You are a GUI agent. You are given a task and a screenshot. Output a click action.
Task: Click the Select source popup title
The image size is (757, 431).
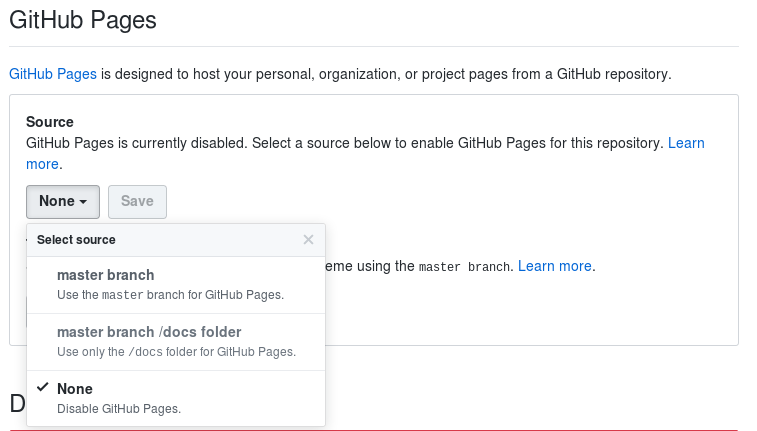point(76,240)
